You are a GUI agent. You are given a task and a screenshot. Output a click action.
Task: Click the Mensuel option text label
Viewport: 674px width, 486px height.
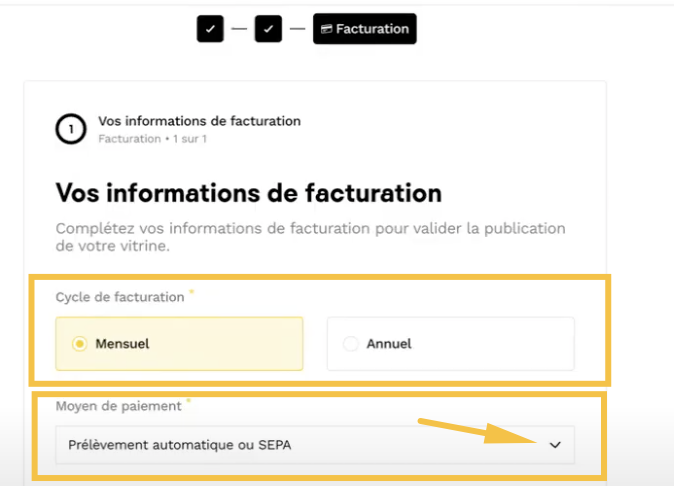click(x=121, y=344)
